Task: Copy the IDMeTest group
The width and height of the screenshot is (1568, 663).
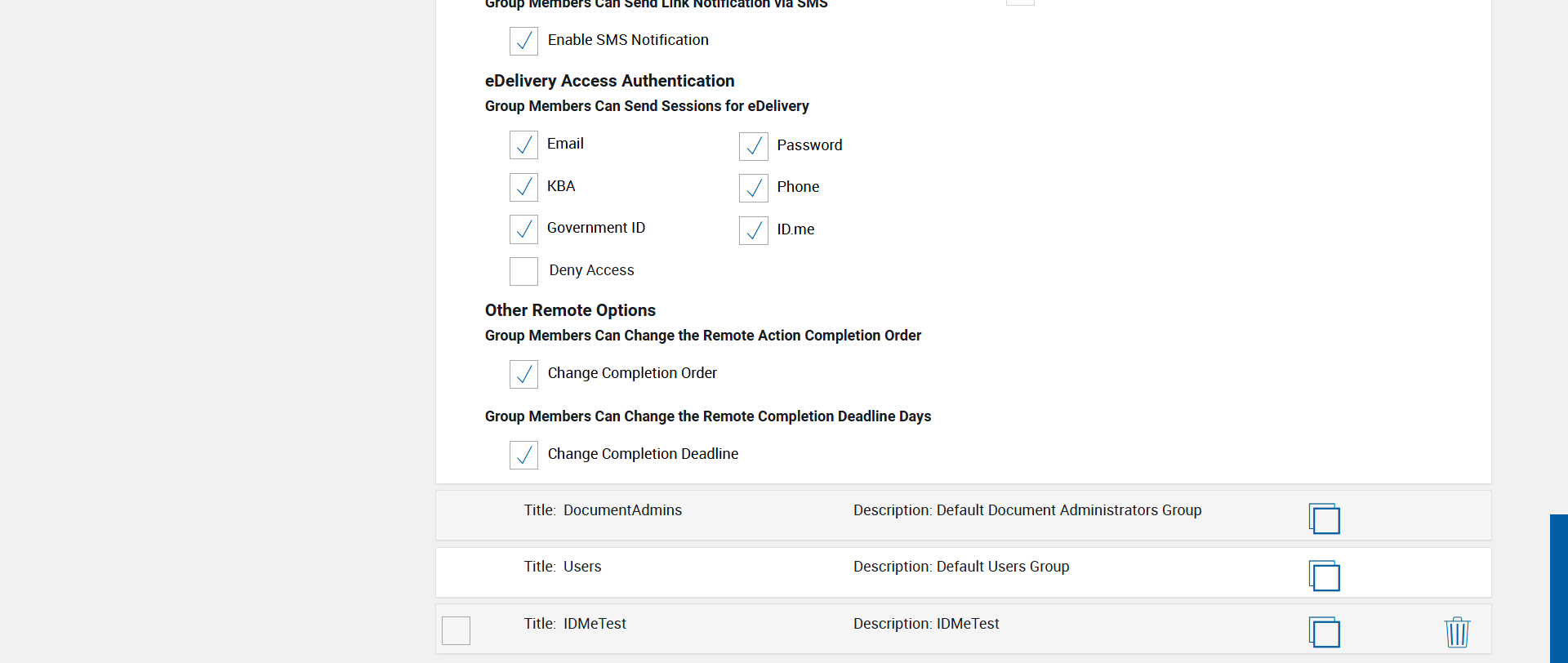Action: [1324, 632]
